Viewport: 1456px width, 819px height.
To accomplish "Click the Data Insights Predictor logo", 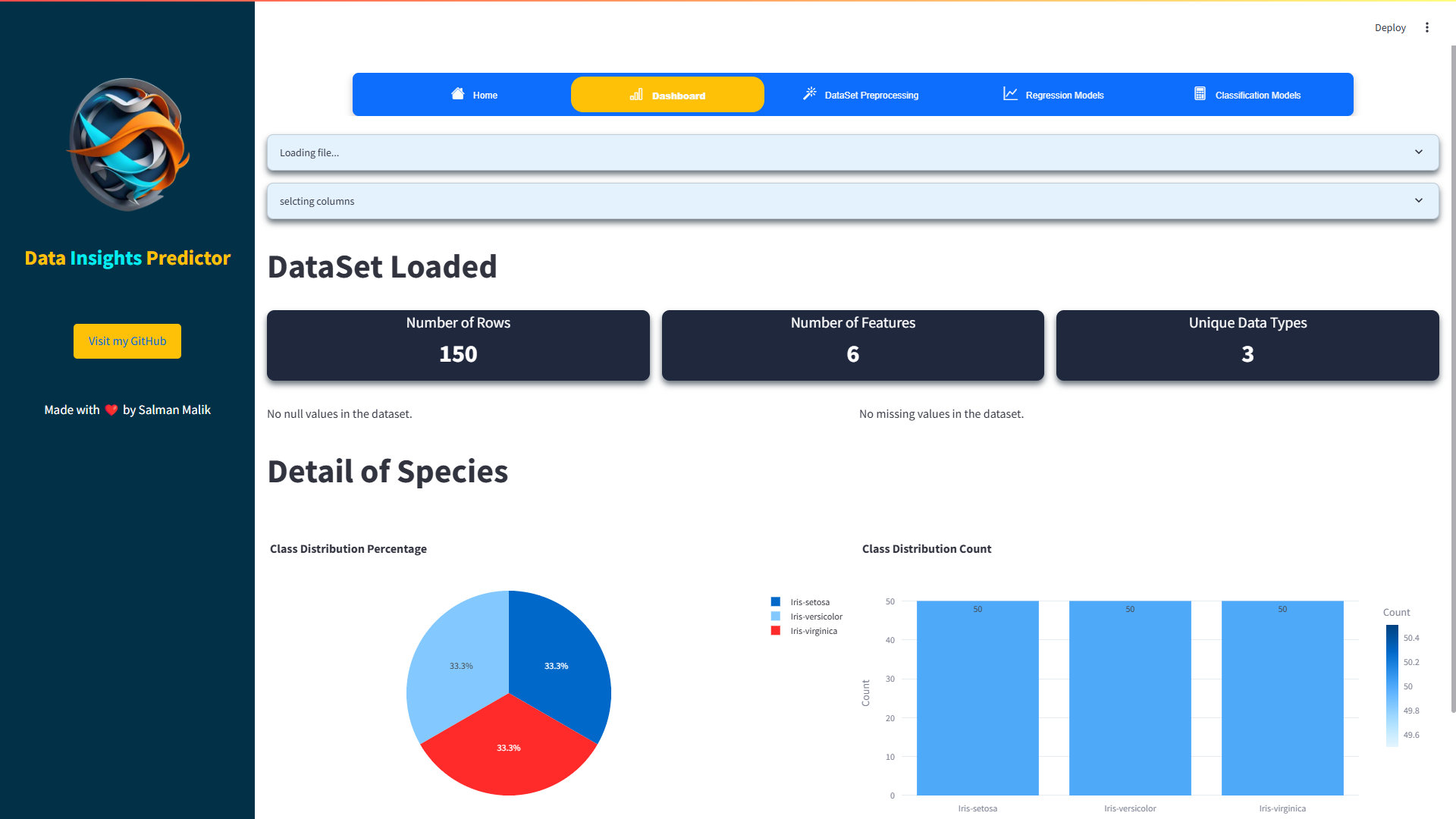I will (127, 144).
